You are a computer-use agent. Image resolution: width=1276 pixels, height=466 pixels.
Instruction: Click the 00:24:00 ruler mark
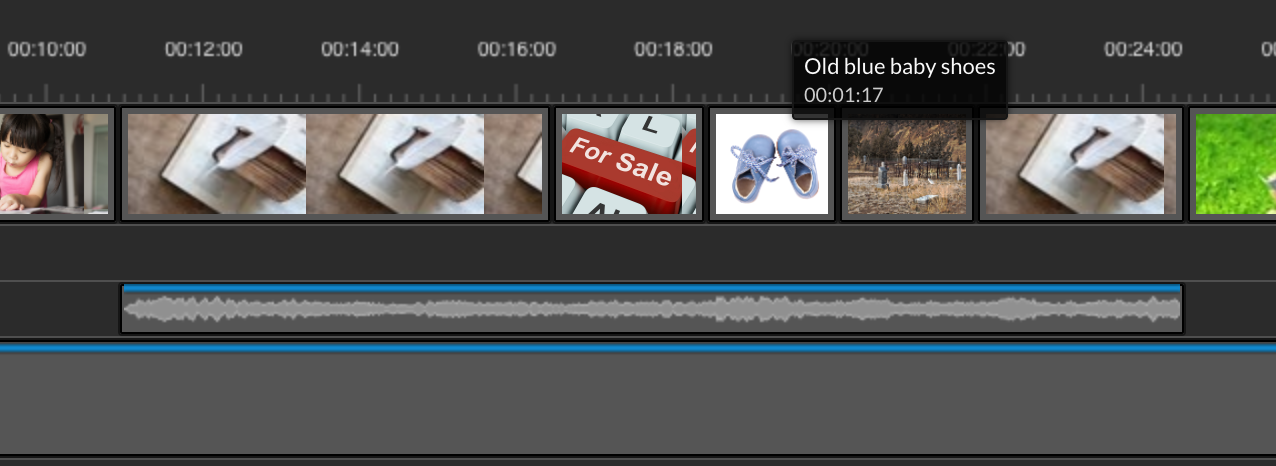pos(1143,49)
